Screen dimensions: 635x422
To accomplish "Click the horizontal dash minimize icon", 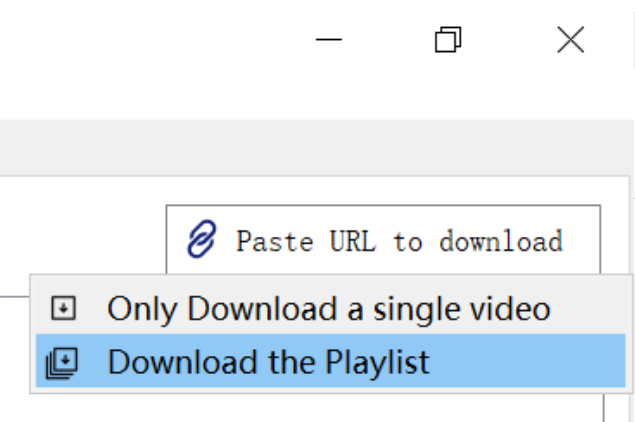I will [328, 40].
